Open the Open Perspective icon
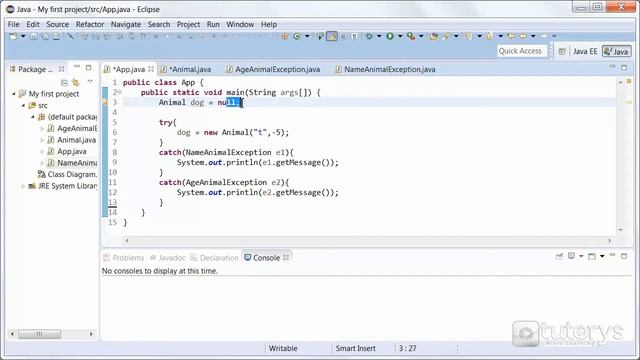 coord(562,51)
